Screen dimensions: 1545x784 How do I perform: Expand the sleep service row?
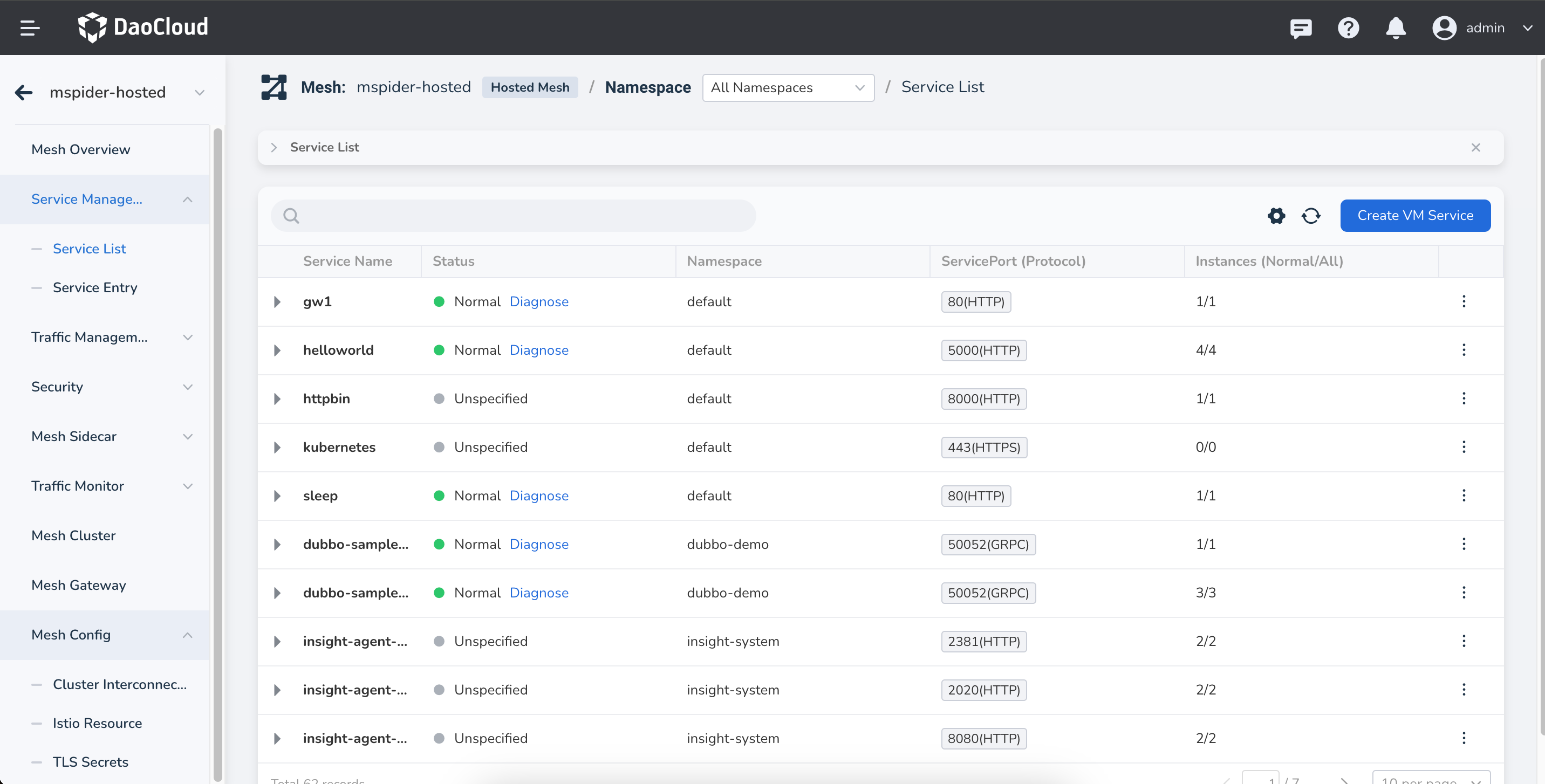[x=277, y=496]
